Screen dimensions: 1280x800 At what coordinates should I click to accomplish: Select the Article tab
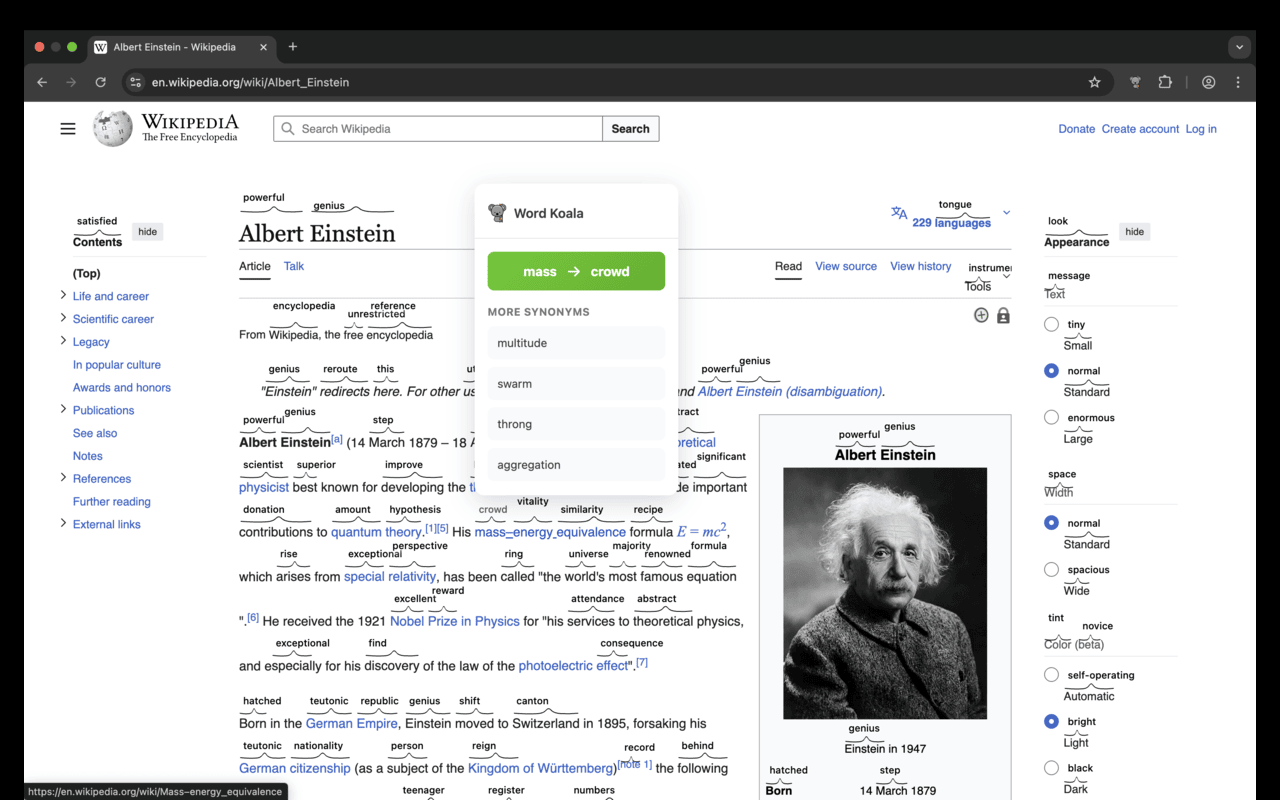255,266
